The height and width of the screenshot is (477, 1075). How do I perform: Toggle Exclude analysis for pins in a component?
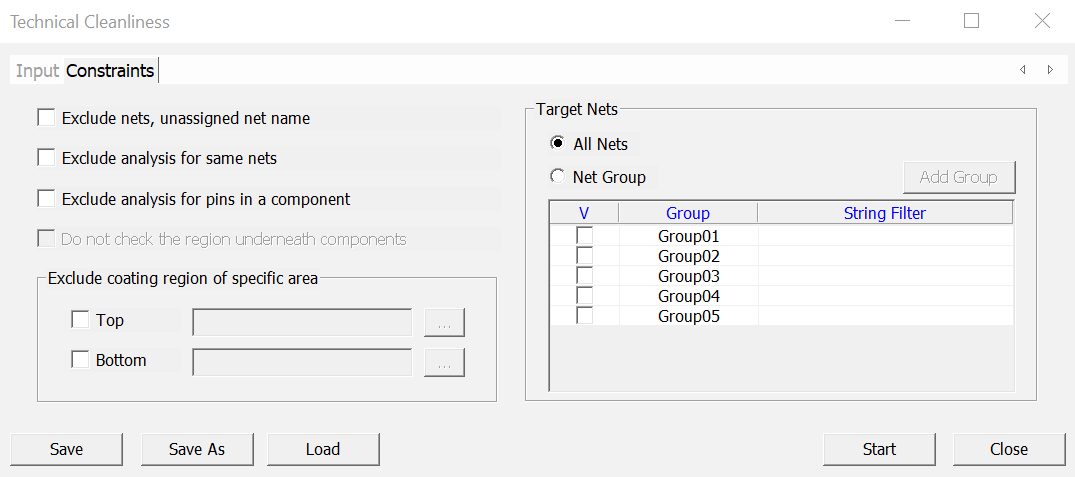tap(46, 199)
